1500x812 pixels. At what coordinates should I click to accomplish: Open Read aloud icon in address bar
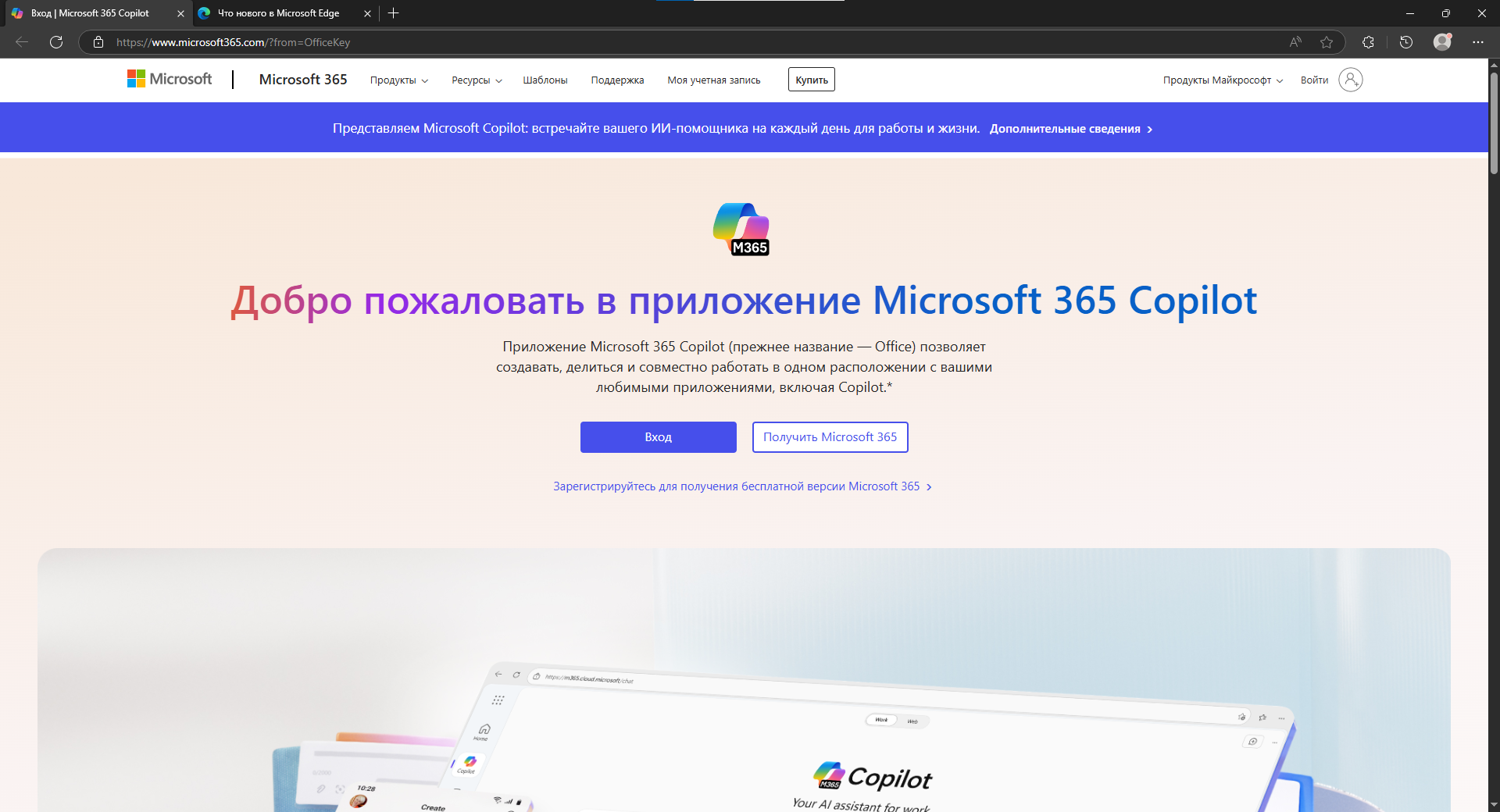click(1295, 42)
